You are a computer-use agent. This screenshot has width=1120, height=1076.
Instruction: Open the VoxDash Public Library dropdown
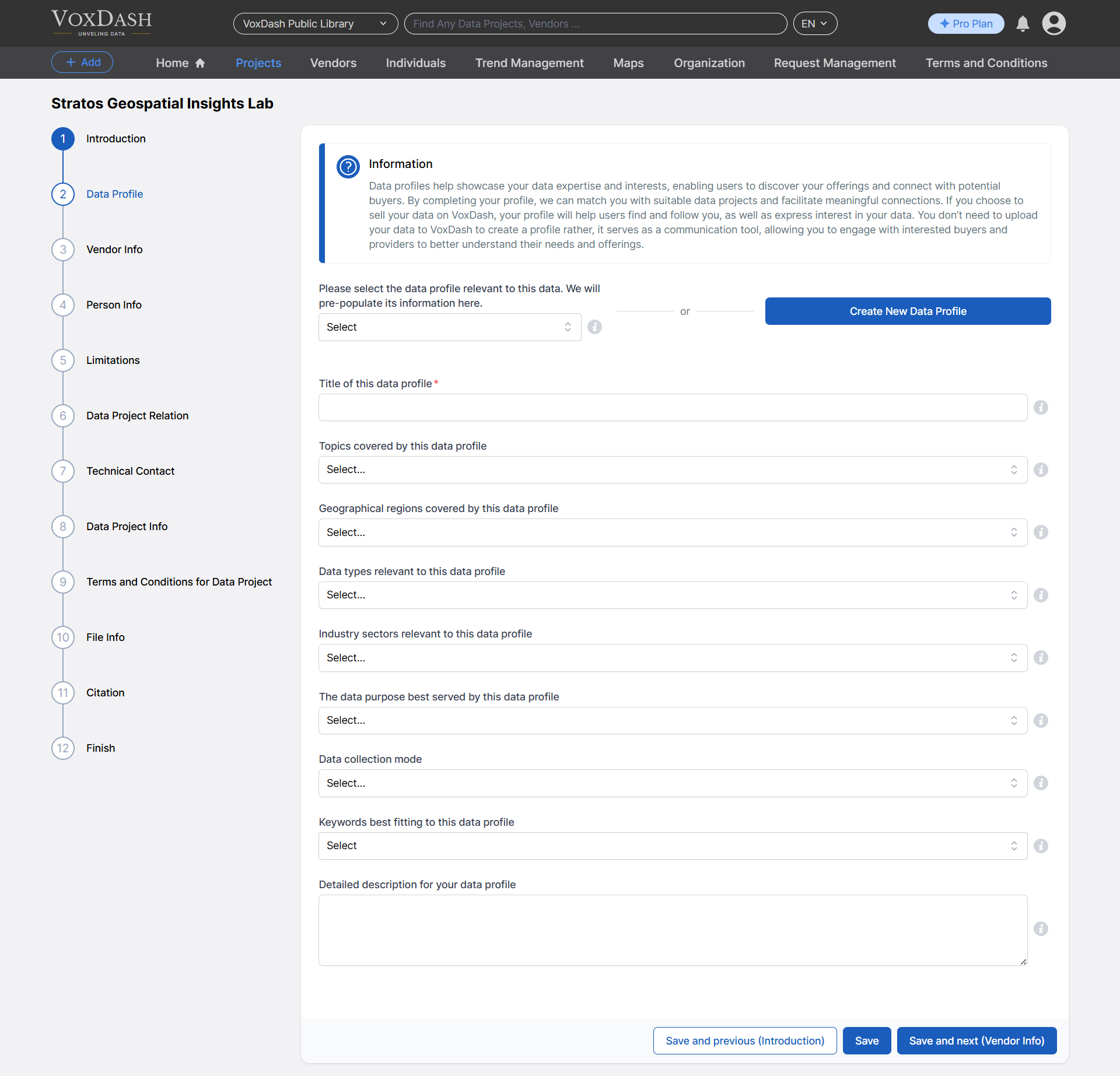315,23
